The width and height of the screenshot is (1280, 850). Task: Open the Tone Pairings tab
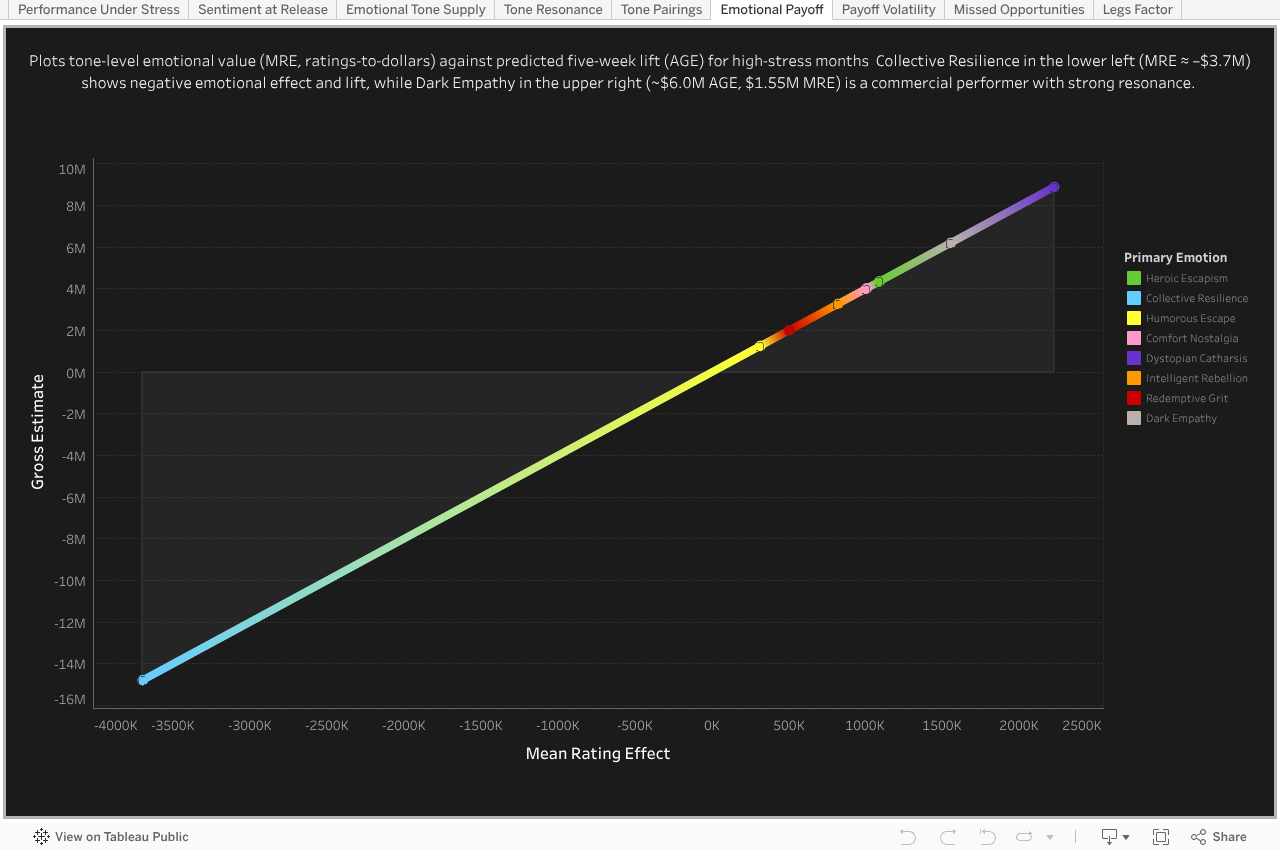(662, 10)
